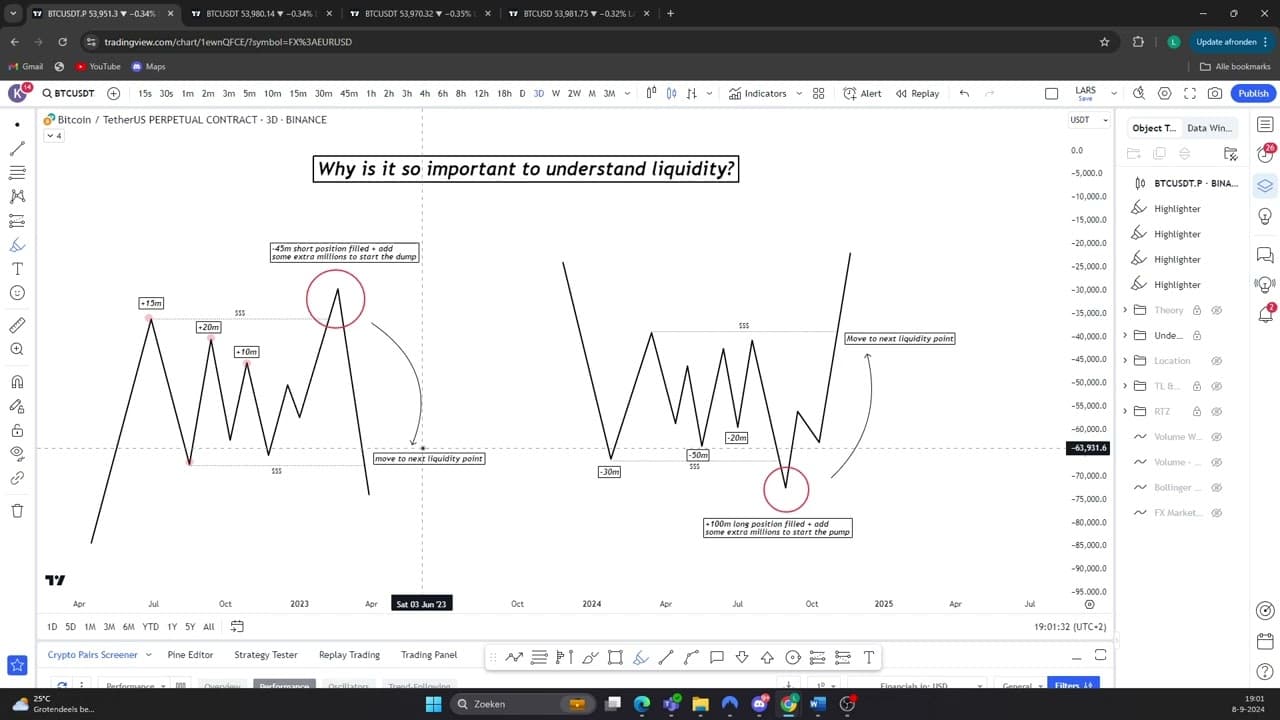Select the Text tool in left toolbar

[17, 269]
